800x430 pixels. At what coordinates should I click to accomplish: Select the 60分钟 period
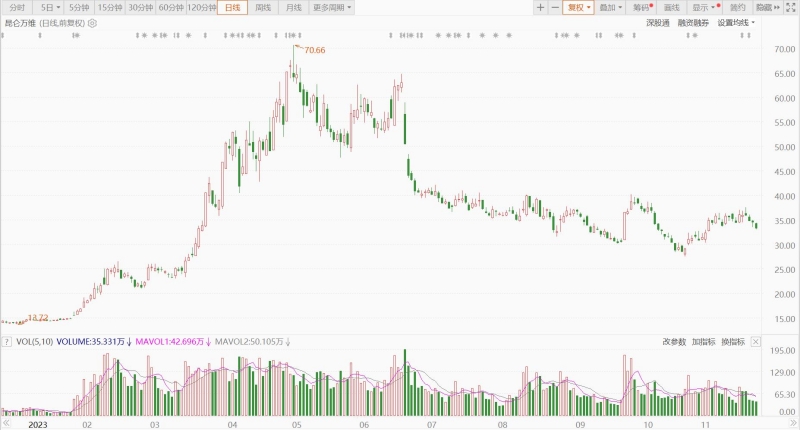point(171,8)
